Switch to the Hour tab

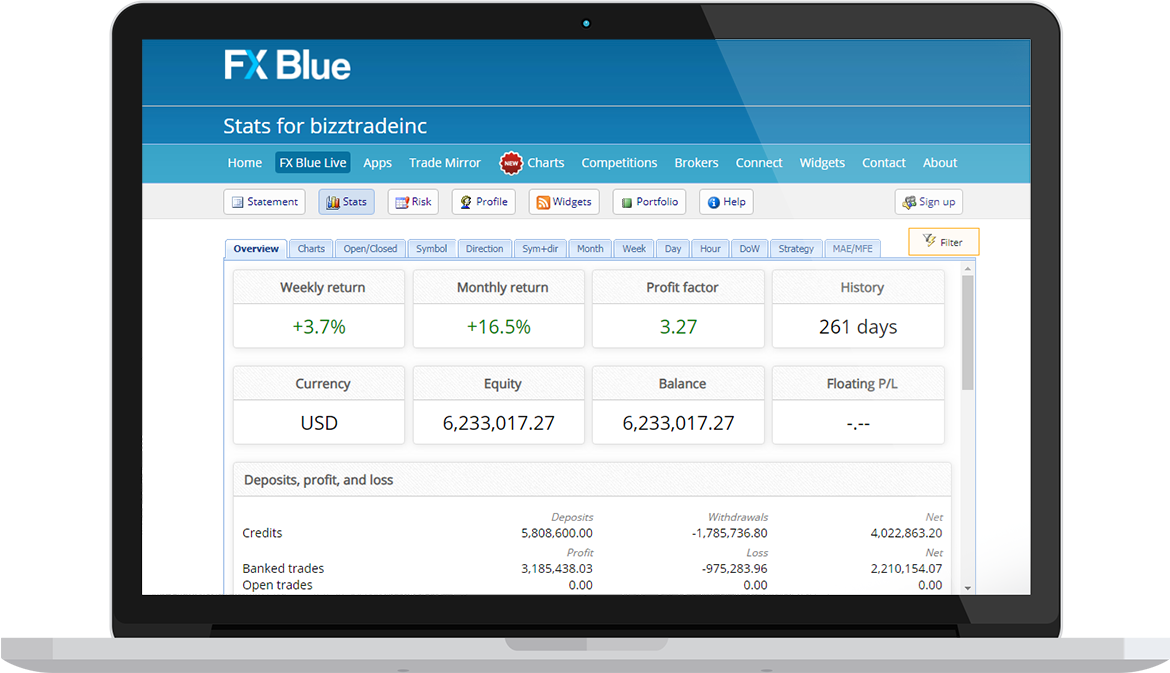[x=710, y=249]
